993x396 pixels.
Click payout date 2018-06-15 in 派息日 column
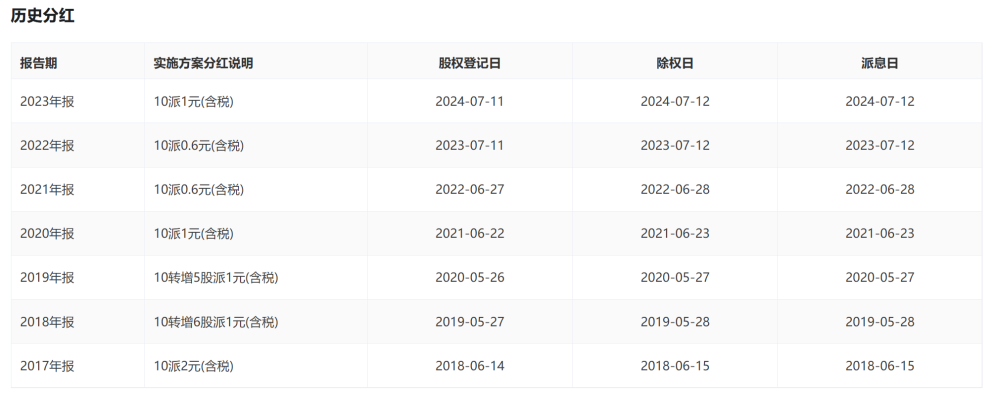880,366
